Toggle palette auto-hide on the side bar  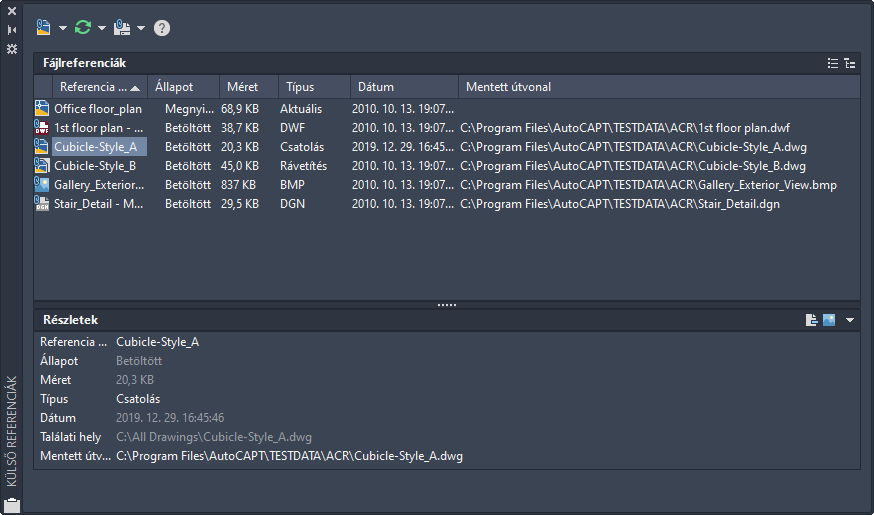12,29
